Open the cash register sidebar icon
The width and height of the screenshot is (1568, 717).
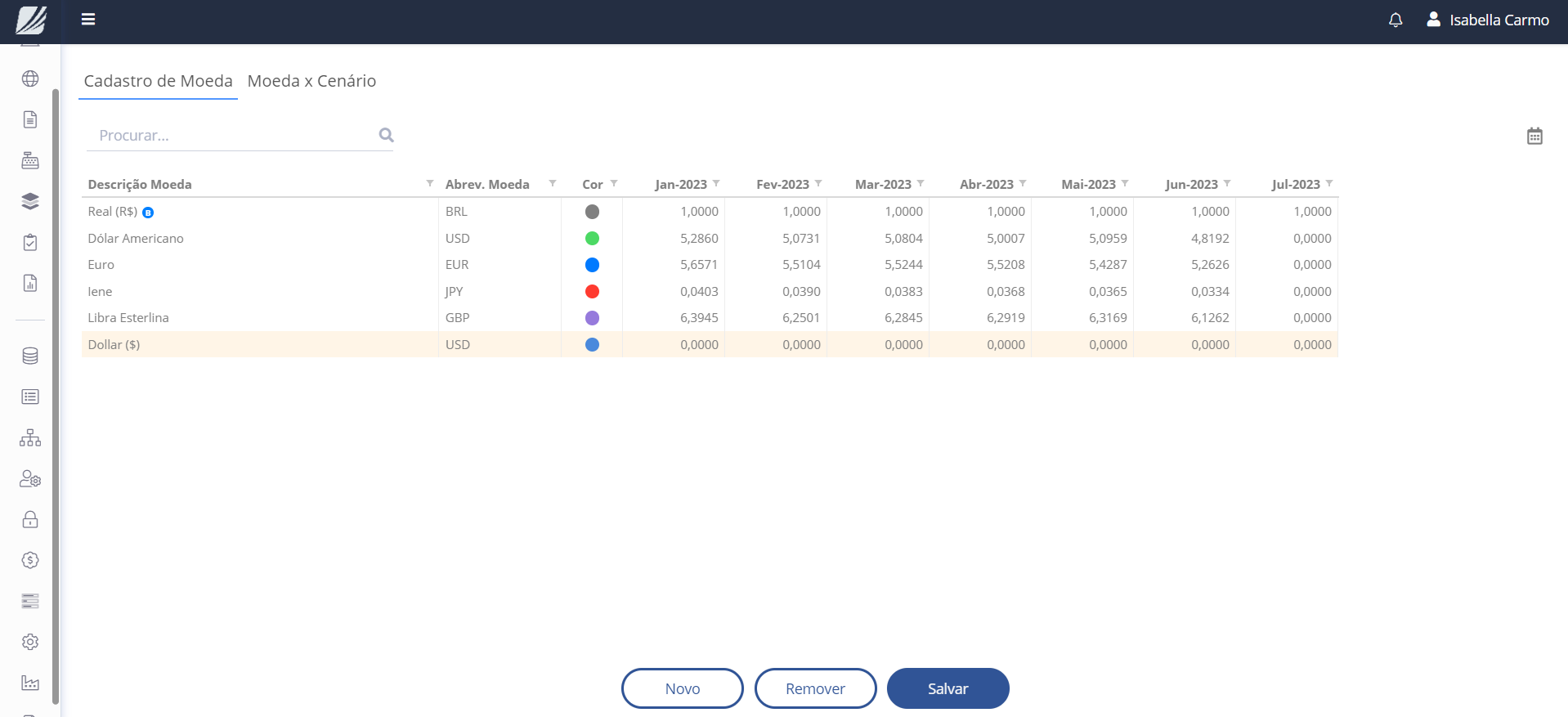click(30, 160)
